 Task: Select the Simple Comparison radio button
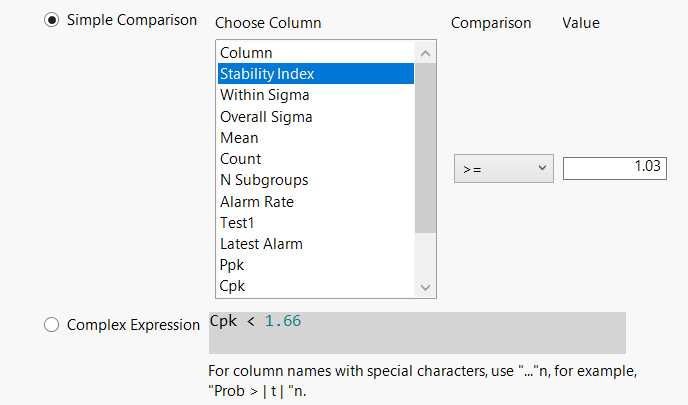click(x=52, y=21)
